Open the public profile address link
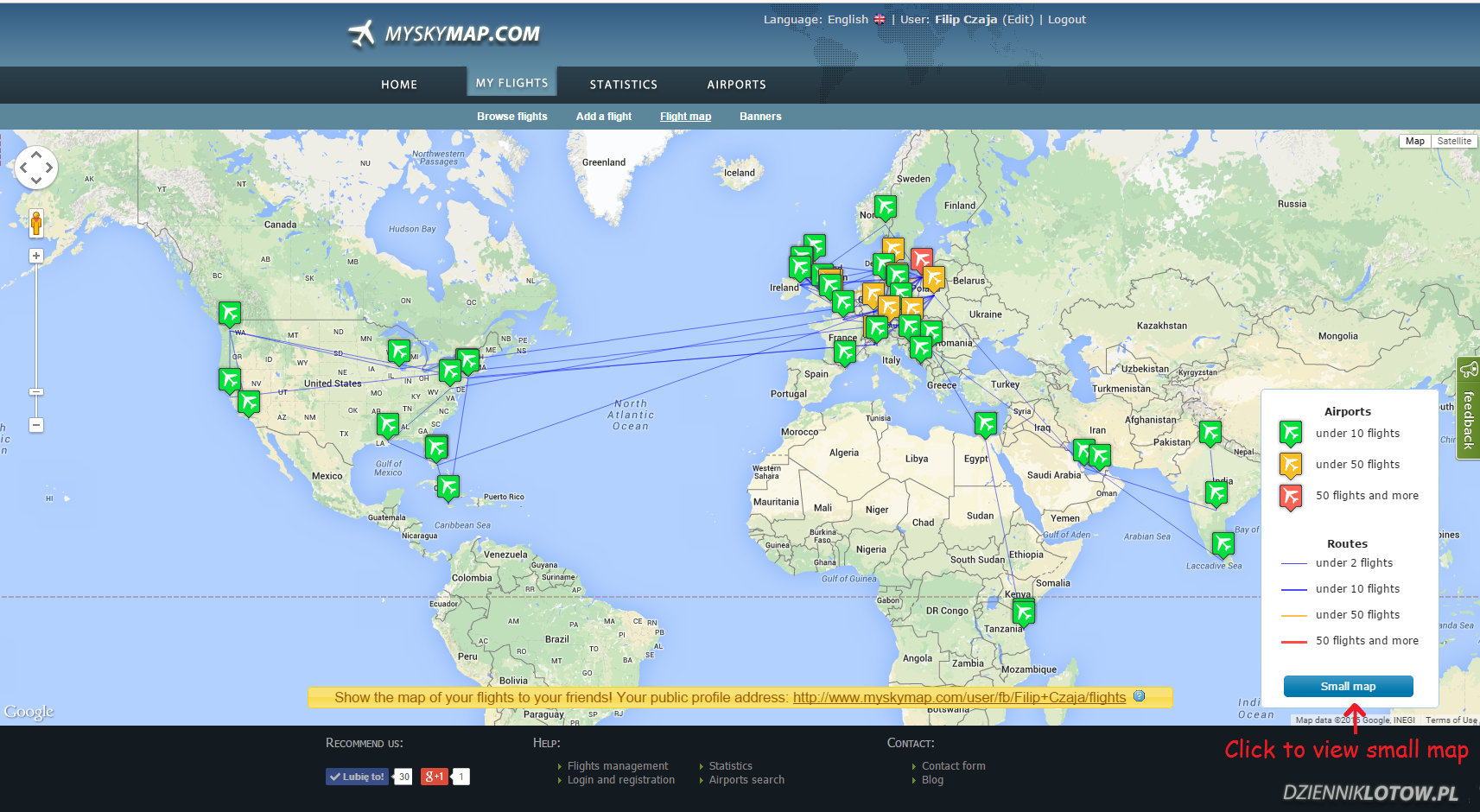Screen dimensions: 1480x812 click(959, 697)
